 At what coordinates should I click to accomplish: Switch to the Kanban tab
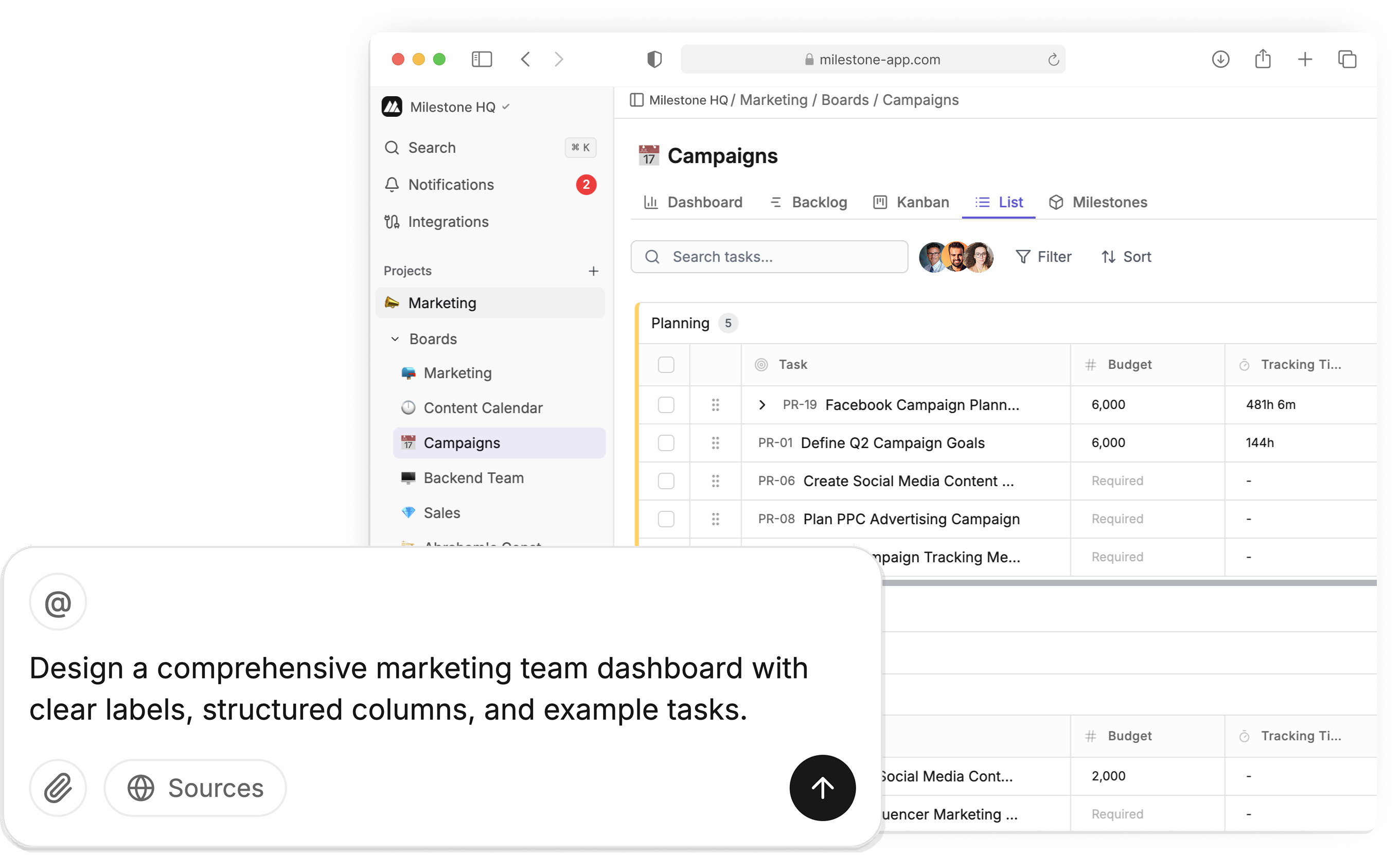tap(911, 202)
